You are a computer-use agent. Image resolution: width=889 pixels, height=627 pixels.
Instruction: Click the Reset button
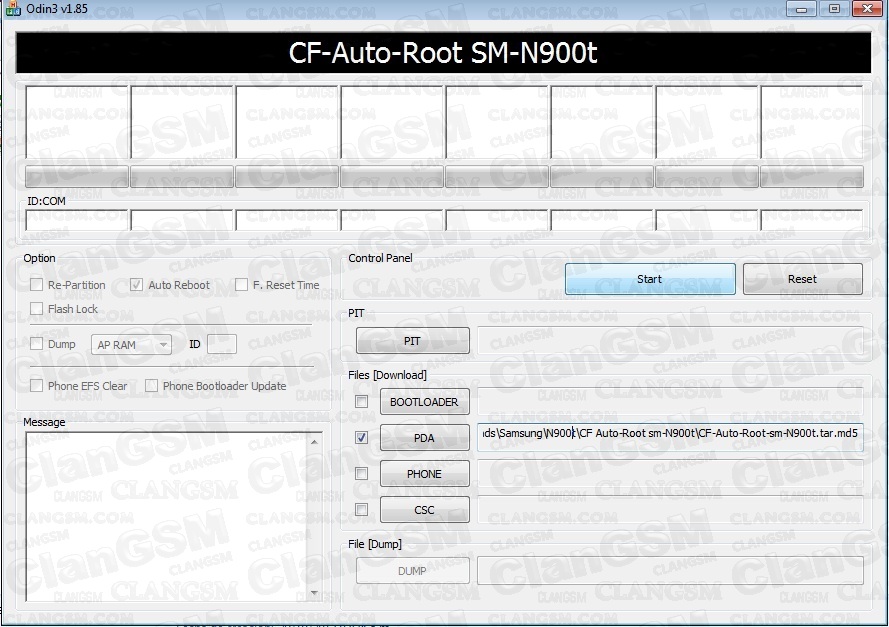[802, 279]
